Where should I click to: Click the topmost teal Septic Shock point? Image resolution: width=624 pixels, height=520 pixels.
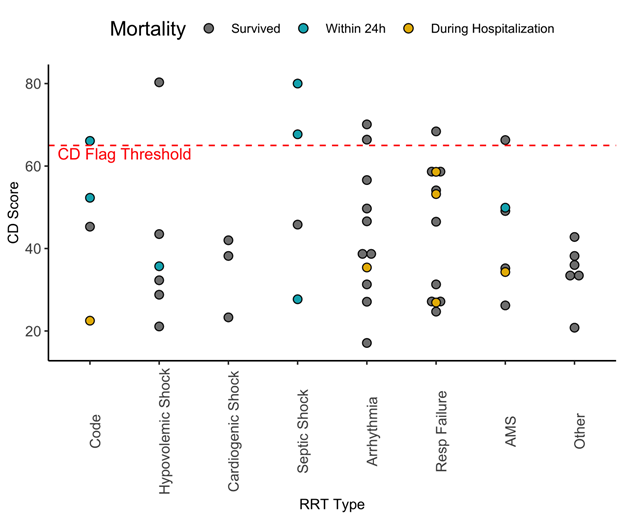point(298,84)
